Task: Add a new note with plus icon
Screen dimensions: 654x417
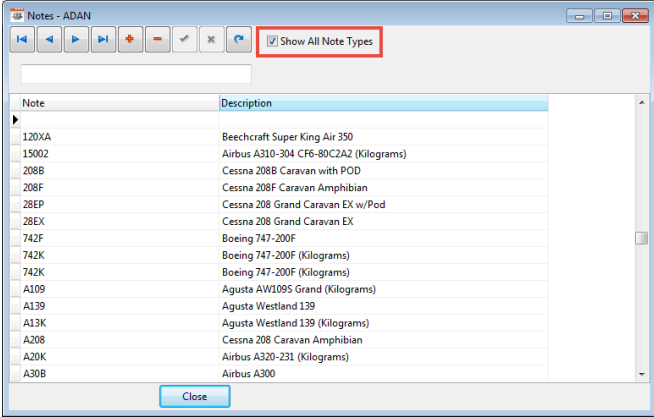Action: 130,40
